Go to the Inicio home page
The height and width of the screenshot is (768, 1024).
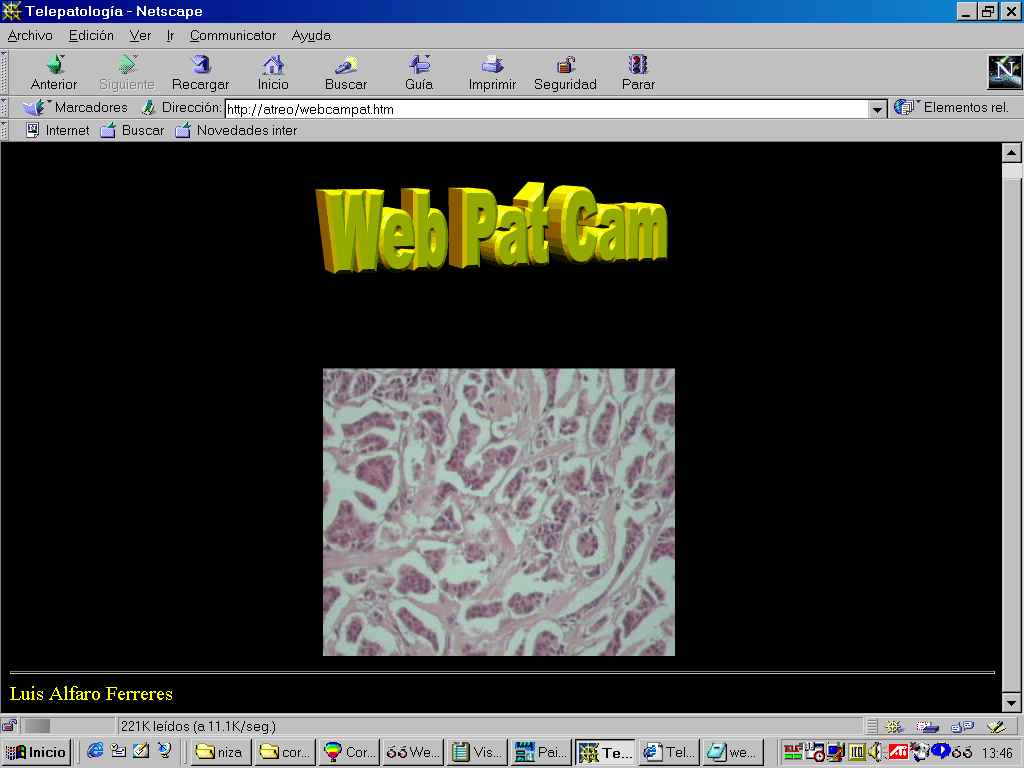(273, 66)
